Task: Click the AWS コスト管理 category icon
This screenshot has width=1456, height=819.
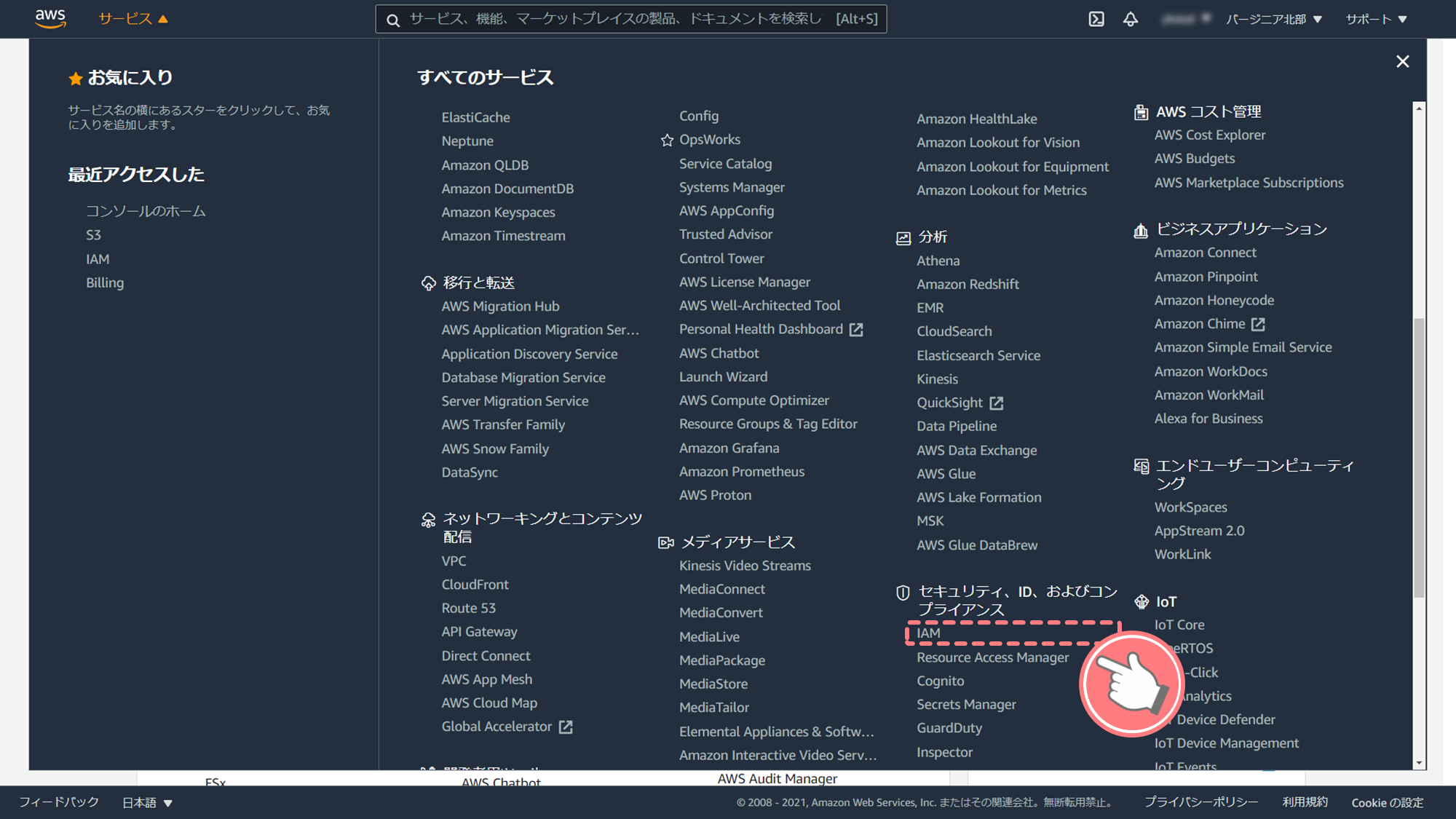Action: point(1141,112)
